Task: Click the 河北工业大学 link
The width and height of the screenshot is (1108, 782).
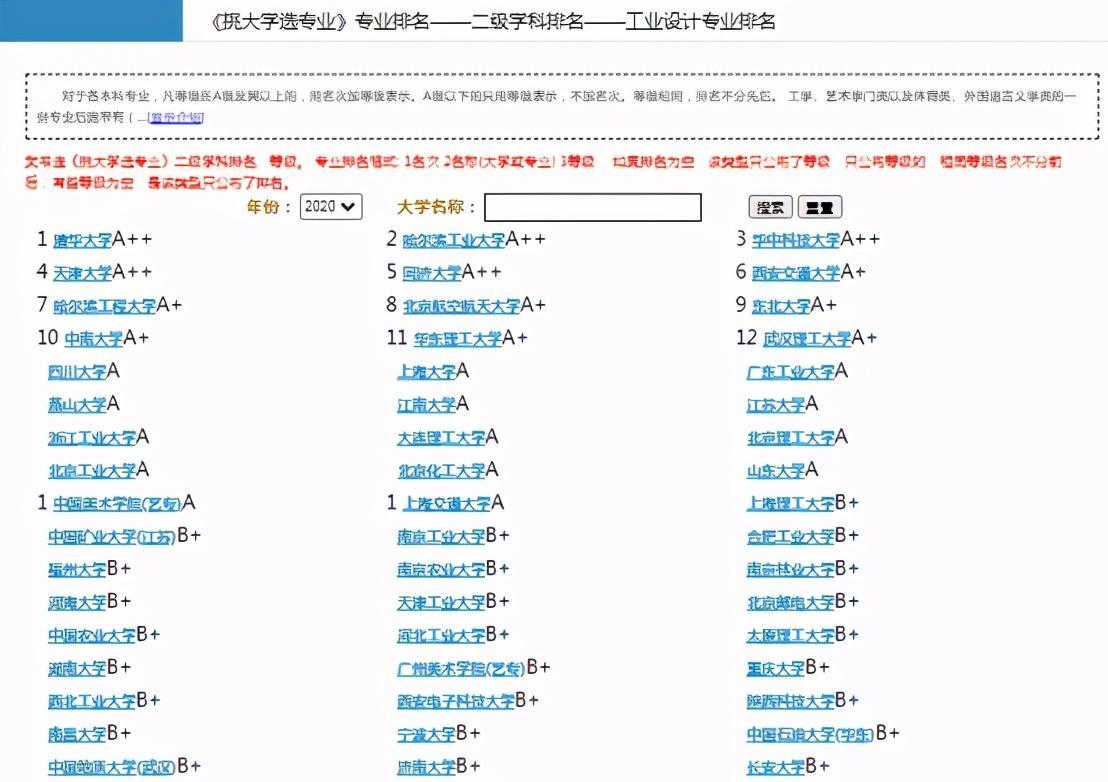Action: (x=441, y=636)
